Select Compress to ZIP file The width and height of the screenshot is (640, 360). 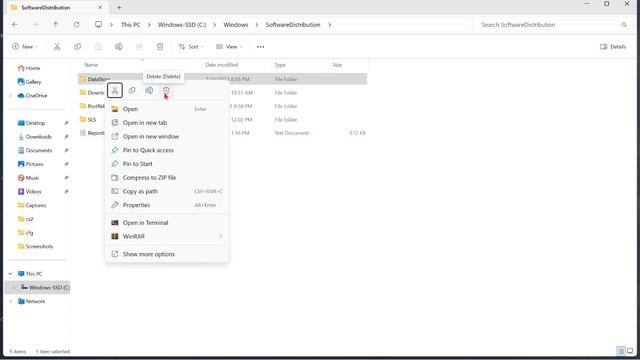[167, 178]
